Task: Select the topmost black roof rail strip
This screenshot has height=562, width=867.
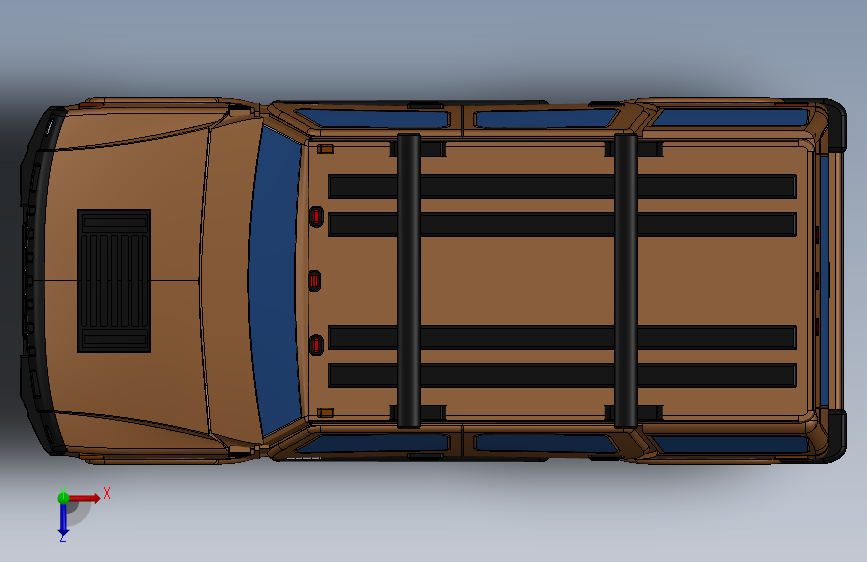Action: click(562, 186)
